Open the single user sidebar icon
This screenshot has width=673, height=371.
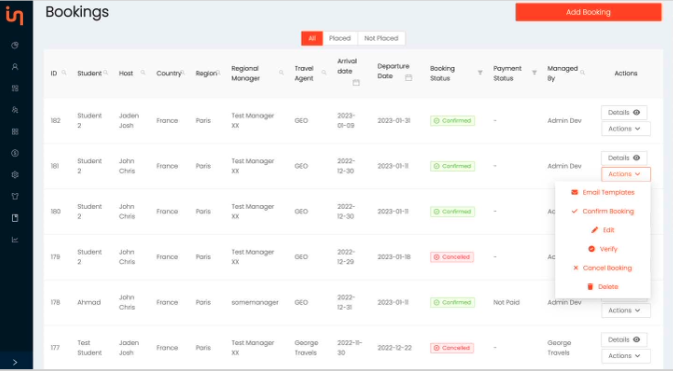15,67
